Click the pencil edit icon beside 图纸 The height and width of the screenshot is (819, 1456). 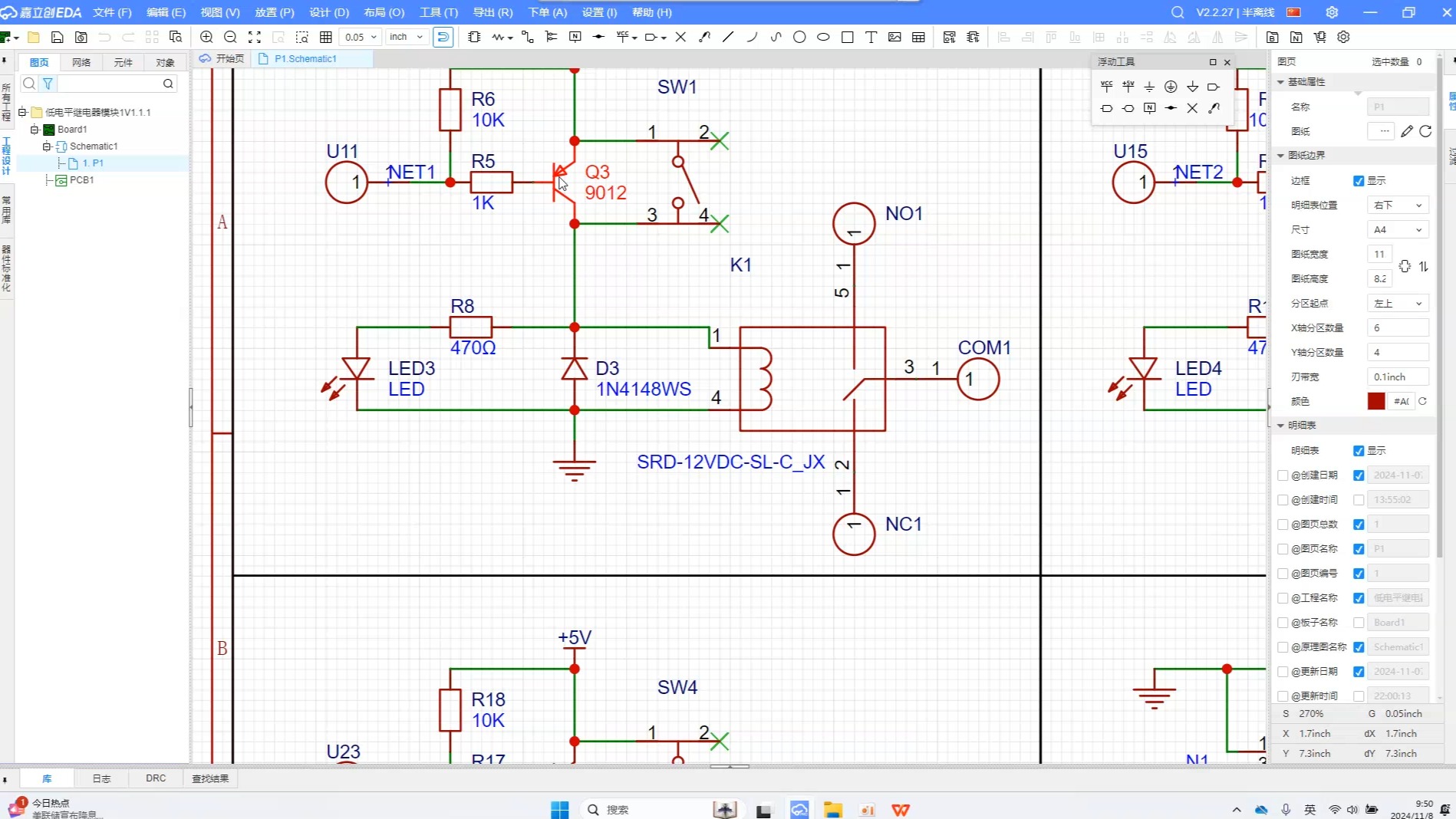pyautogui.click(x=1406, y=131)
